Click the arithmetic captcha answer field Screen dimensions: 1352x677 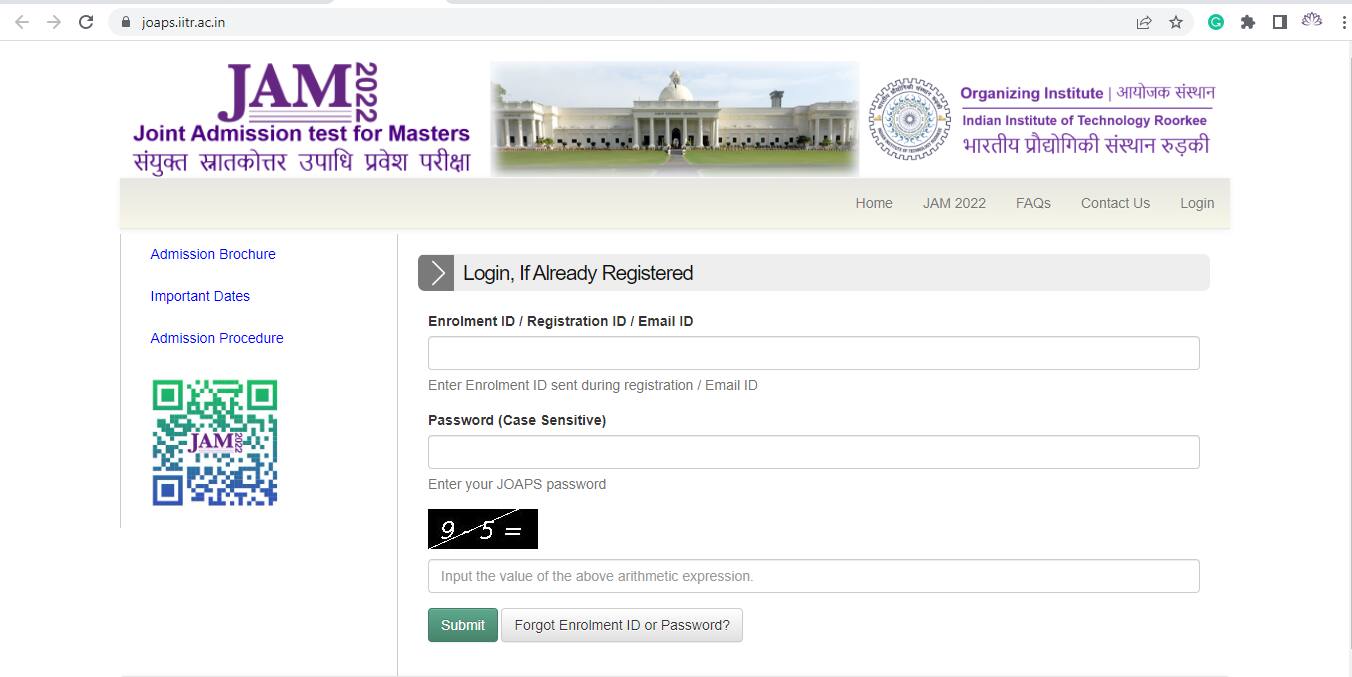(813, 575)
